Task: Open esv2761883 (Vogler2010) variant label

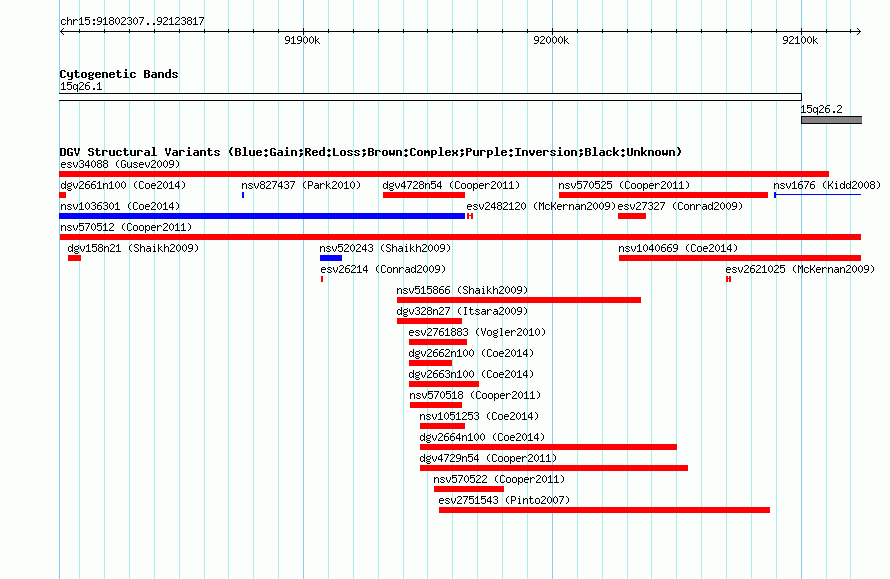Action: pos(477,332)
